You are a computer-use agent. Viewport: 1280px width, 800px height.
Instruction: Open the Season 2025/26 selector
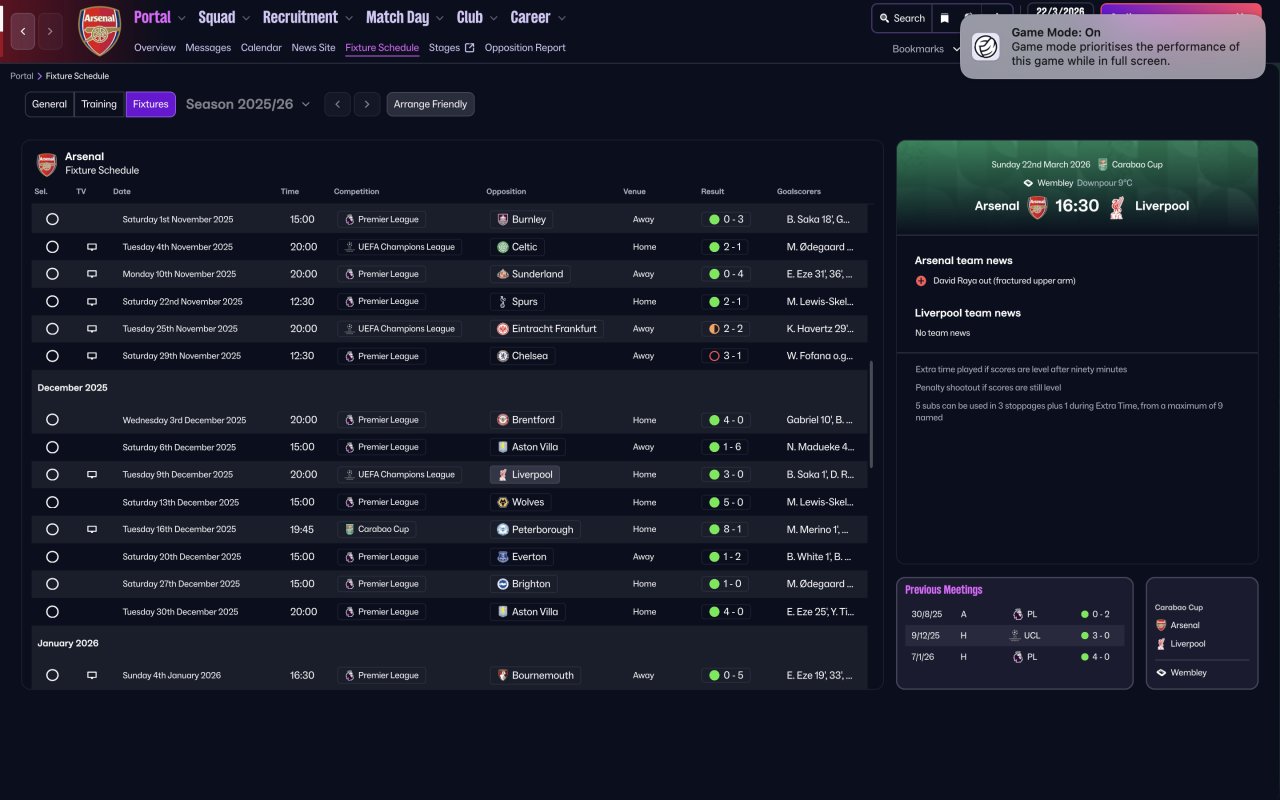(x=248, y=104)
